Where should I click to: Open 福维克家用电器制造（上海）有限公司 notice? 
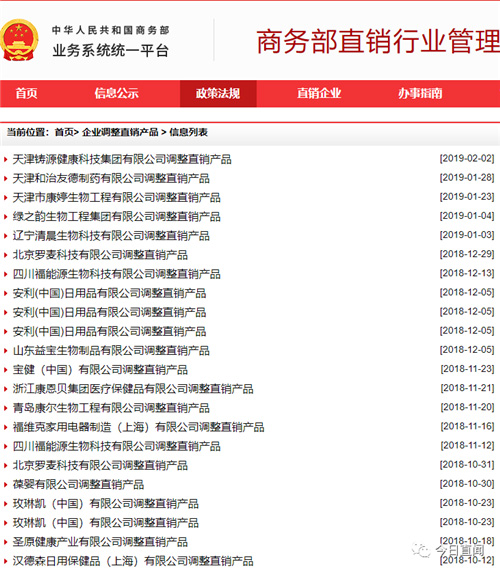[x=139, y=427]
